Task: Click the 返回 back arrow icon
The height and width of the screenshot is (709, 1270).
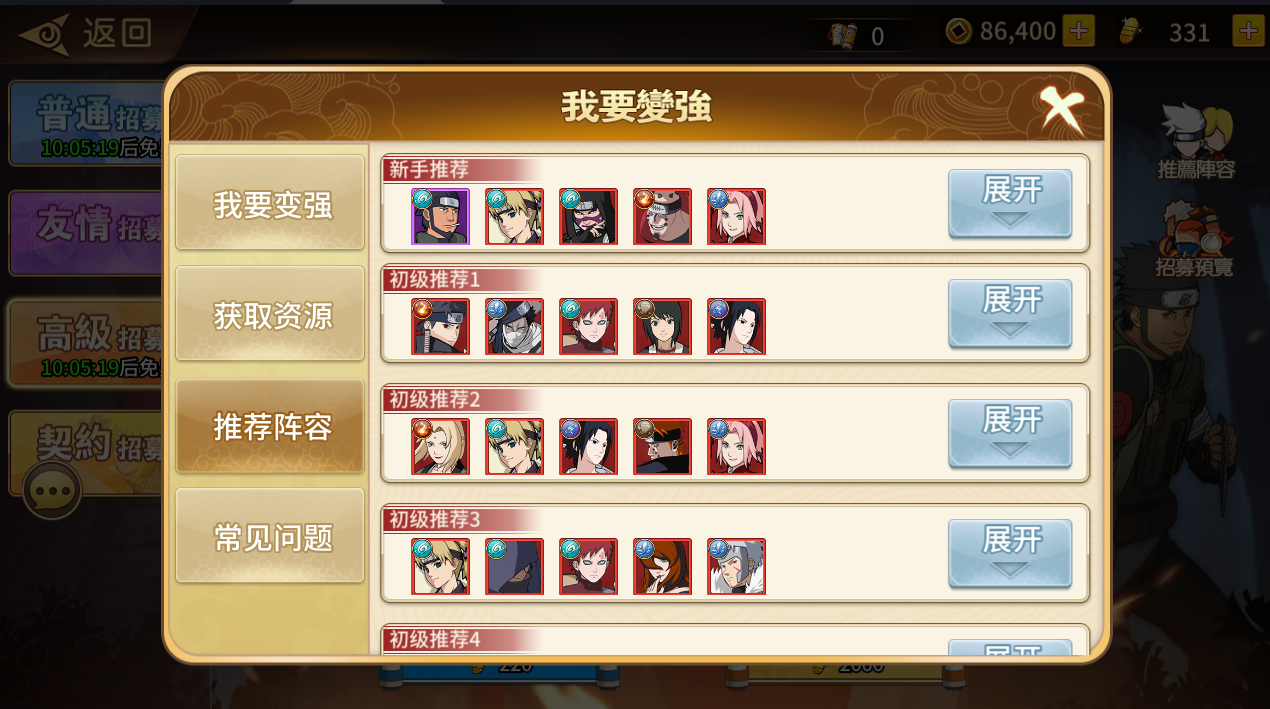Action: (45, 35)
